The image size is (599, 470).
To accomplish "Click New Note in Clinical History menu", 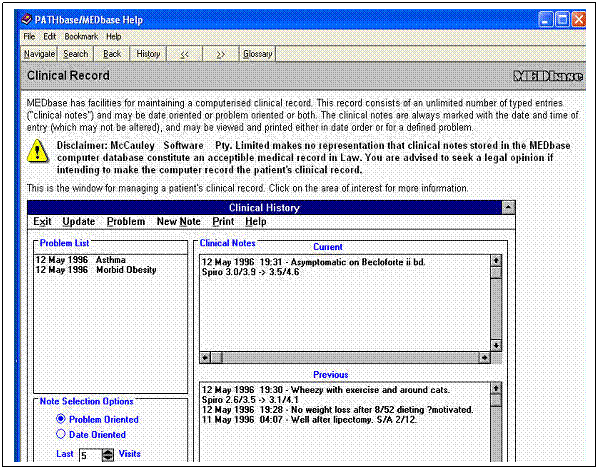I will [x=179, y=222].
